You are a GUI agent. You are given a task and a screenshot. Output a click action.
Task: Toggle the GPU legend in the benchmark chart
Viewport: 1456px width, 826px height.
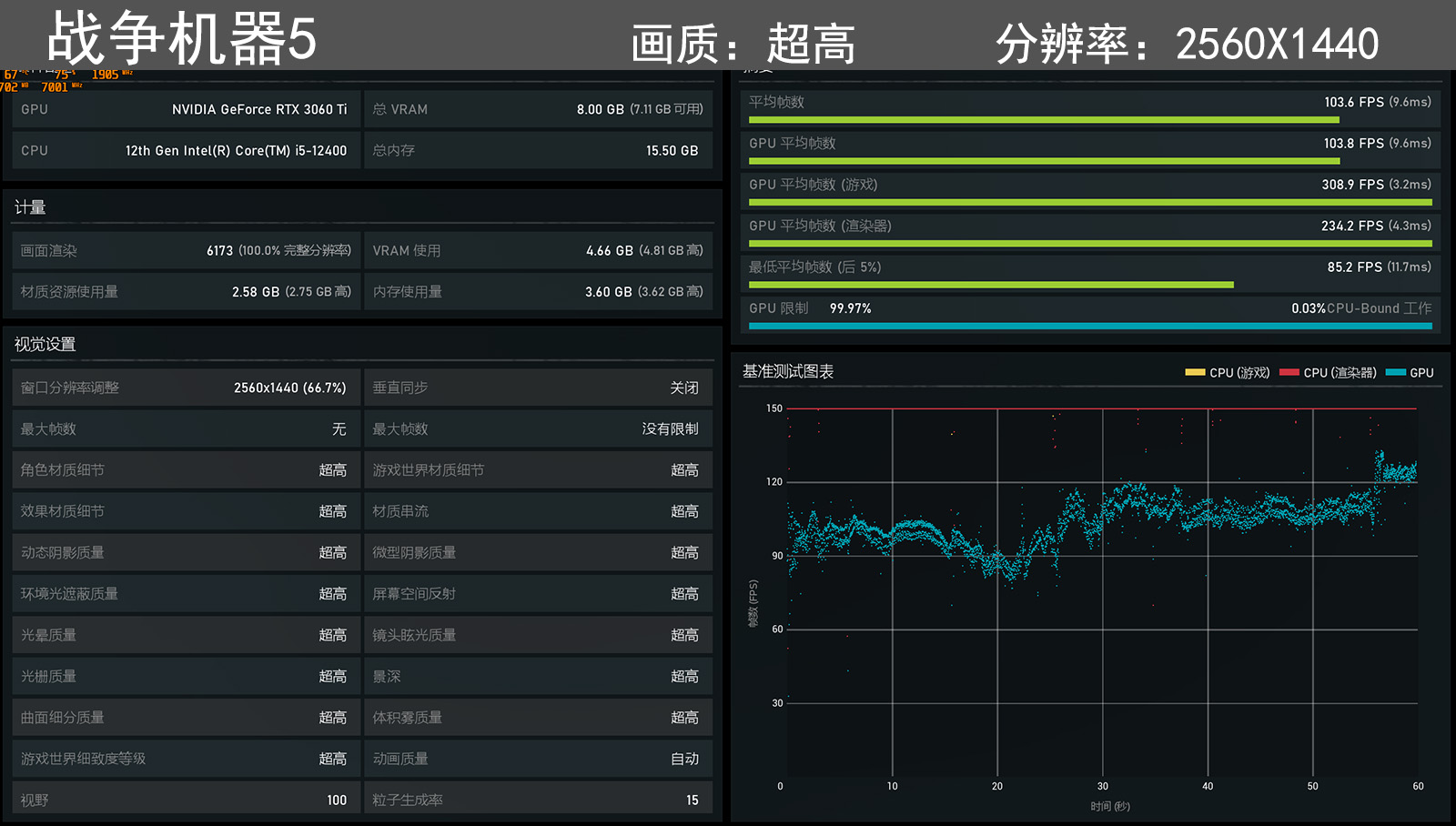(1409, 372)
